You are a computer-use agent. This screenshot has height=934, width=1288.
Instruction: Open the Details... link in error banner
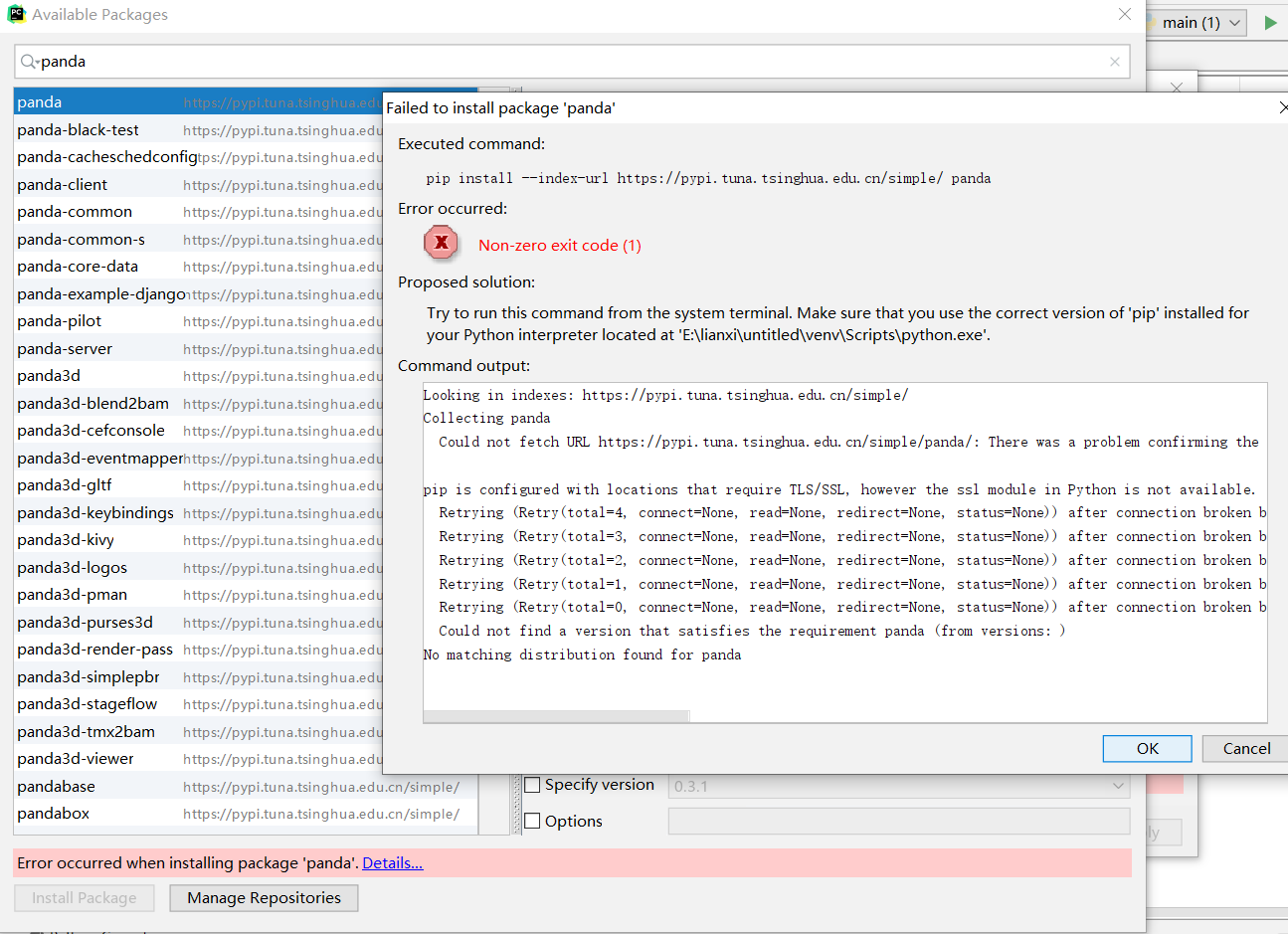coord(392,863)
